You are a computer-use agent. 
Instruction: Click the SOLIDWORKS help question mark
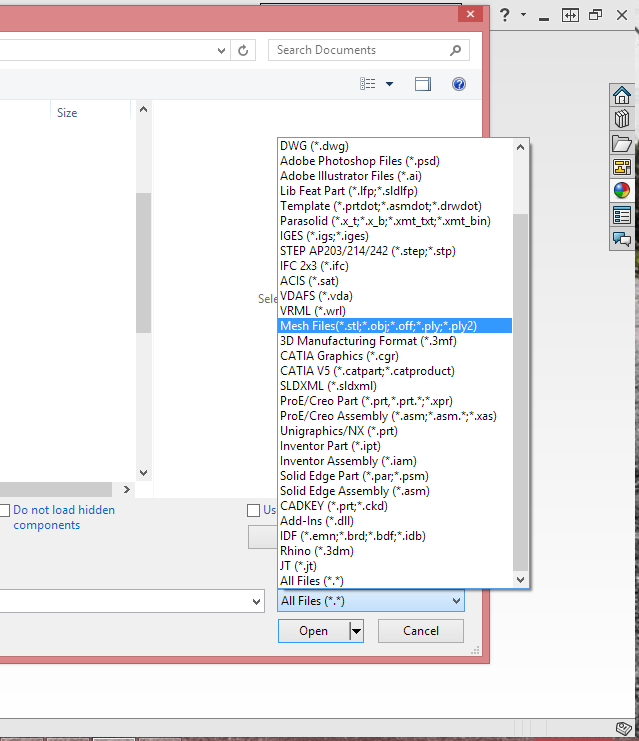tap(505, 15)
